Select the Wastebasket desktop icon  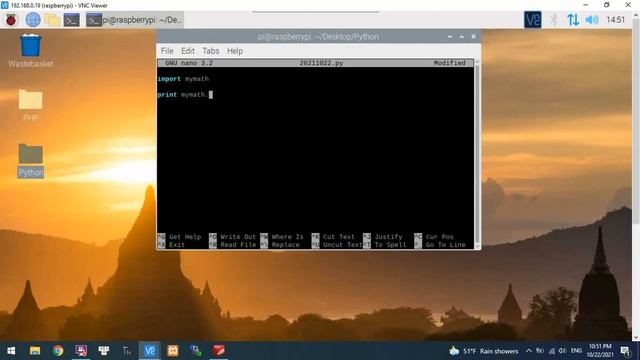pyautogui.click(x=31, y=51)
